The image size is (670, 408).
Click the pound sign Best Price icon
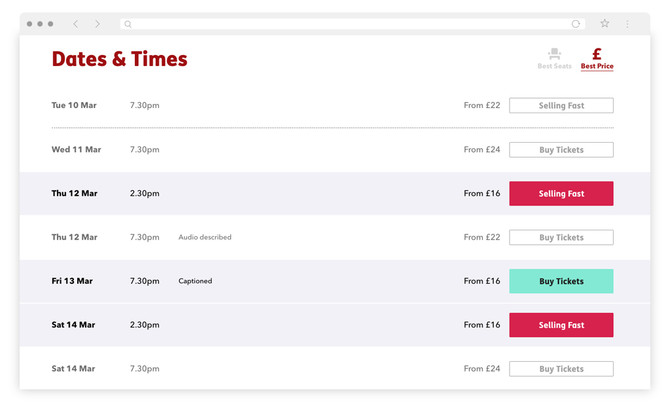coord(597,54)
